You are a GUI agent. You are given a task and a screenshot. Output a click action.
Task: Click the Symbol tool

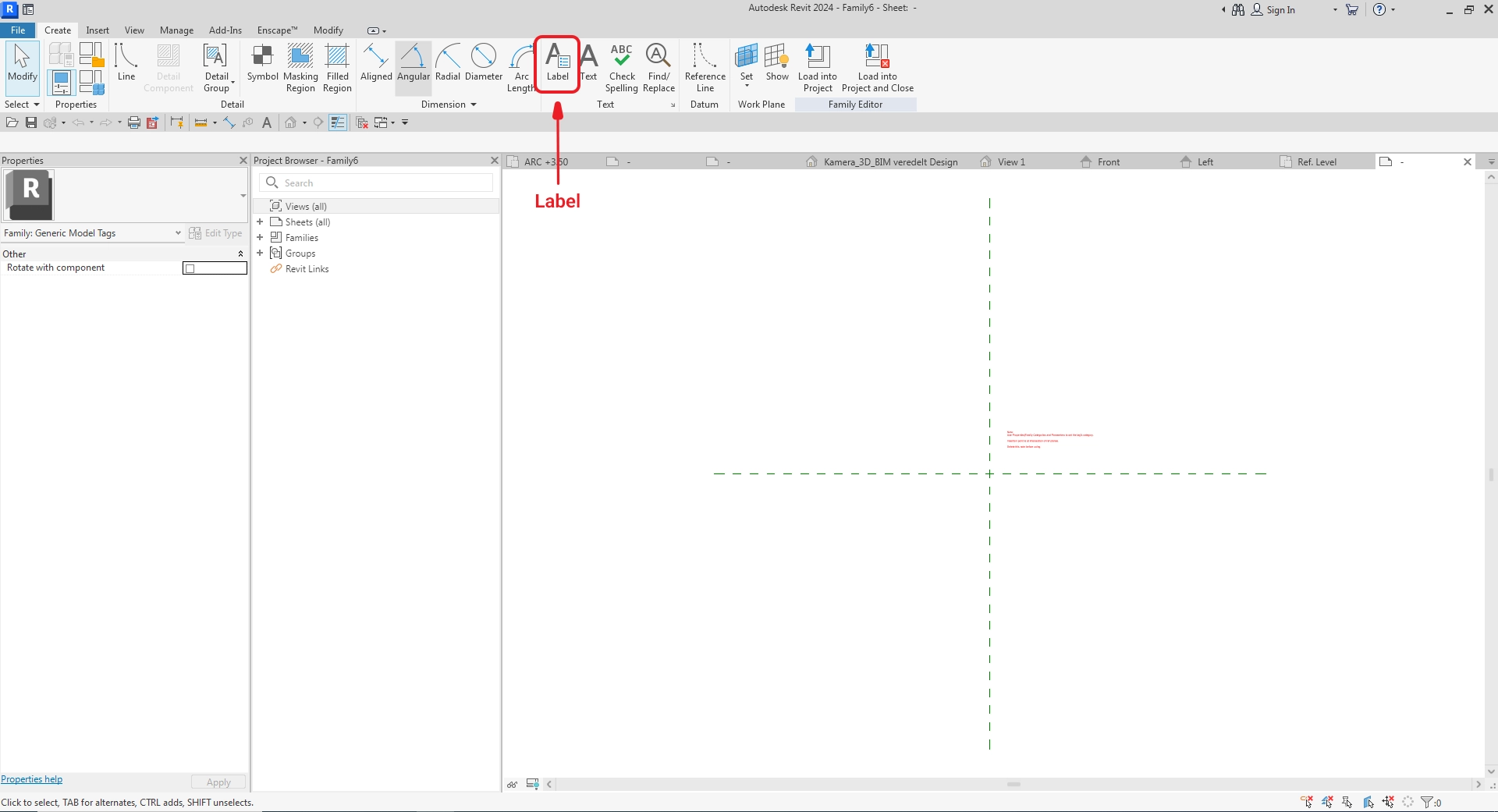pos(262,62)
